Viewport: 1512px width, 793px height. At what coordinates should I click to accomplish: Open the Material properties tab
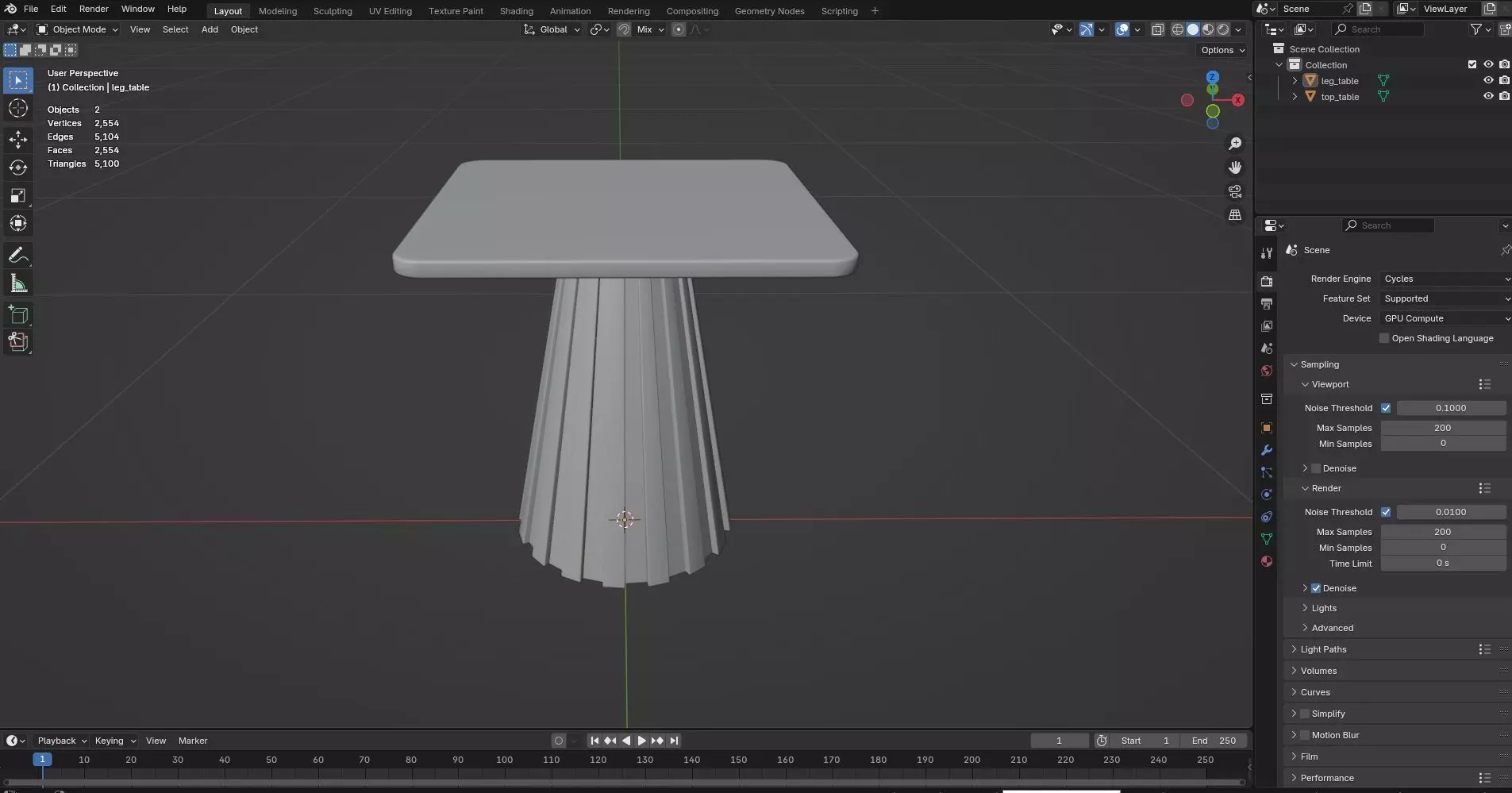[1267, 561]
